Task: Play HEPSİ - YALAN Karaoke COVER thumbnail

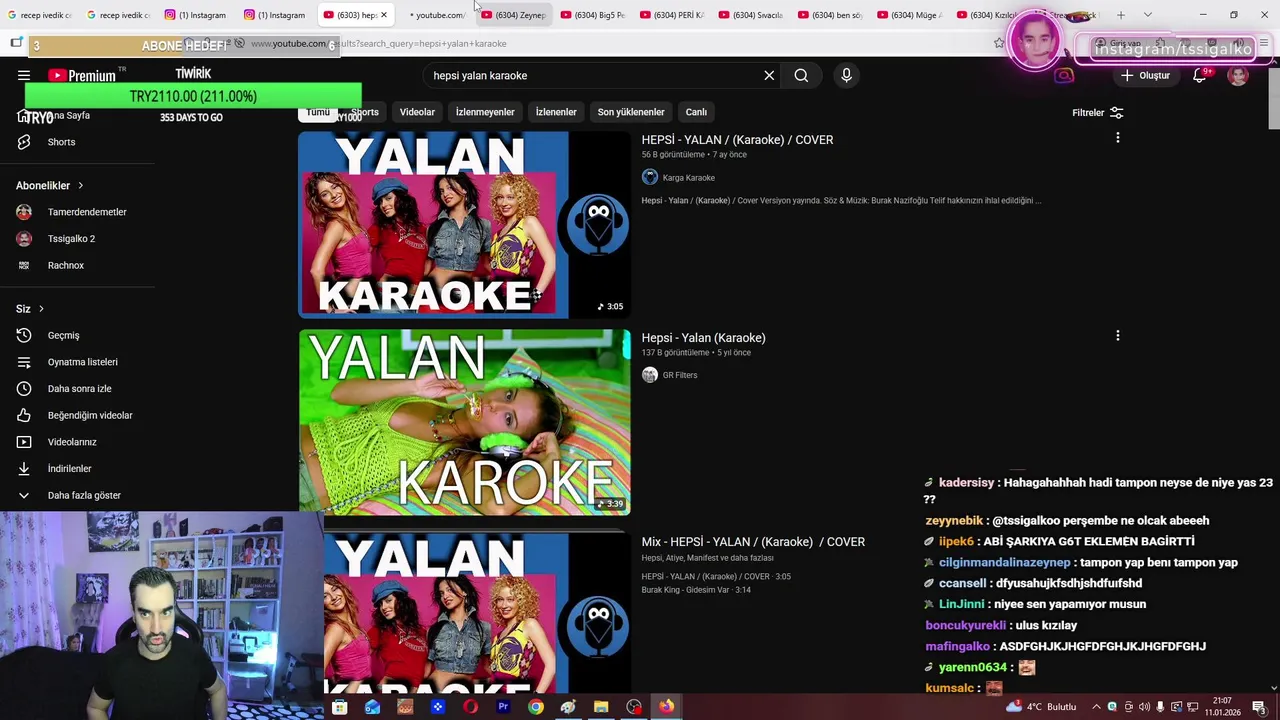Action: [x=464, y=225]
